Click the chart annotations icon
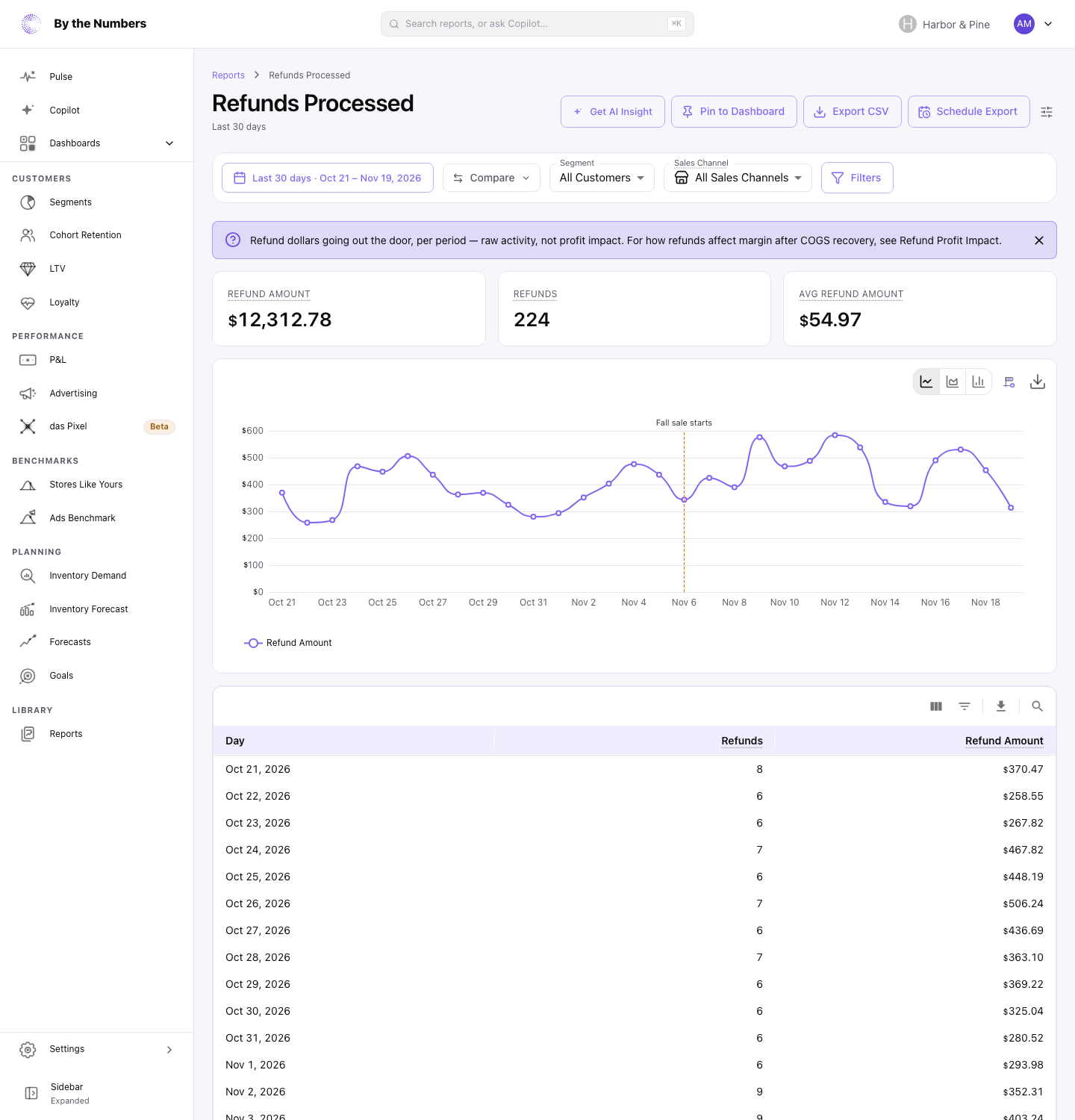This screenshot has width=1075, height=1120. point(1009,382)
